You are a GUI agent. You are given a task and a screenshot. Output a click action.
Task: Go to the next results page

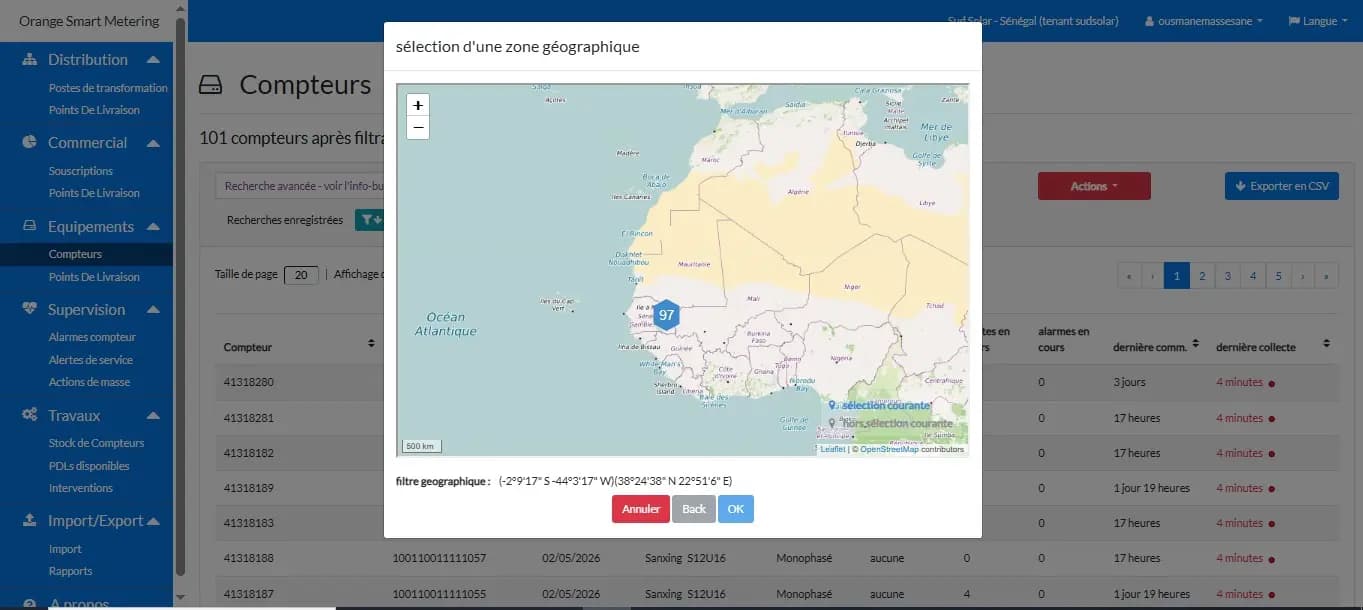click(1303, 276)
